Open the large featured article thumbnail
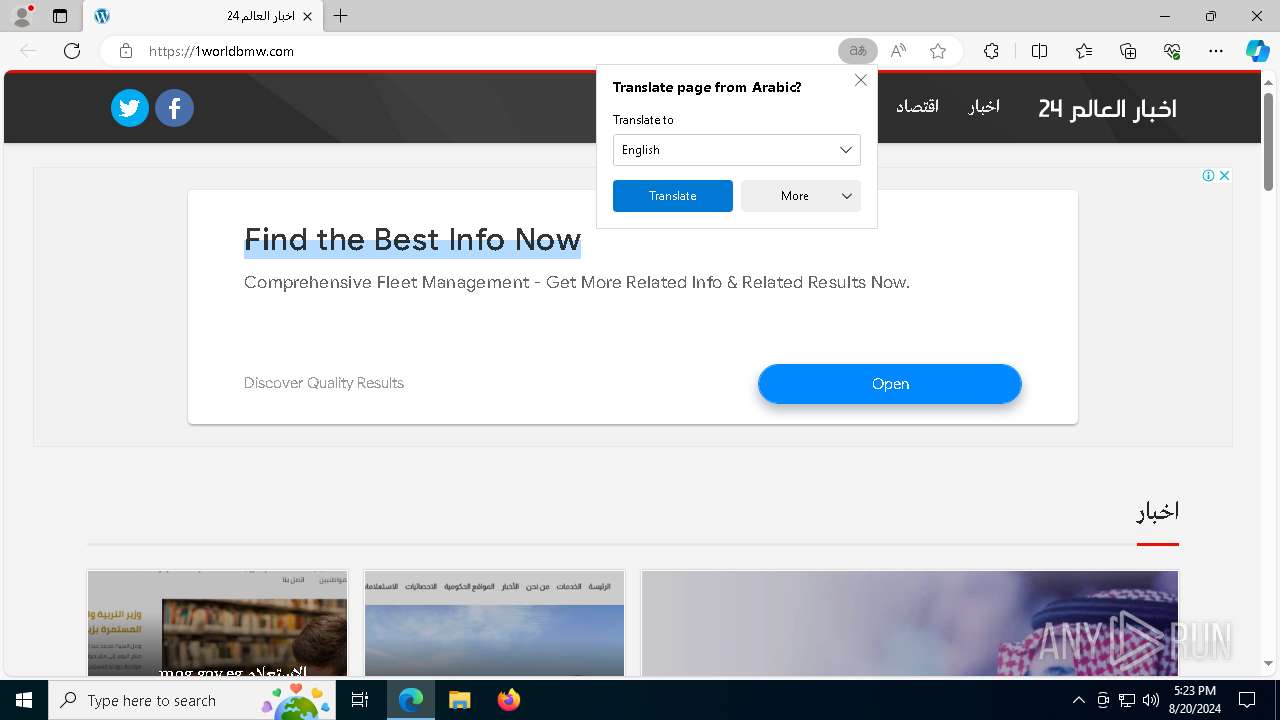This screenshot has width=1280, height=720. 910,623
